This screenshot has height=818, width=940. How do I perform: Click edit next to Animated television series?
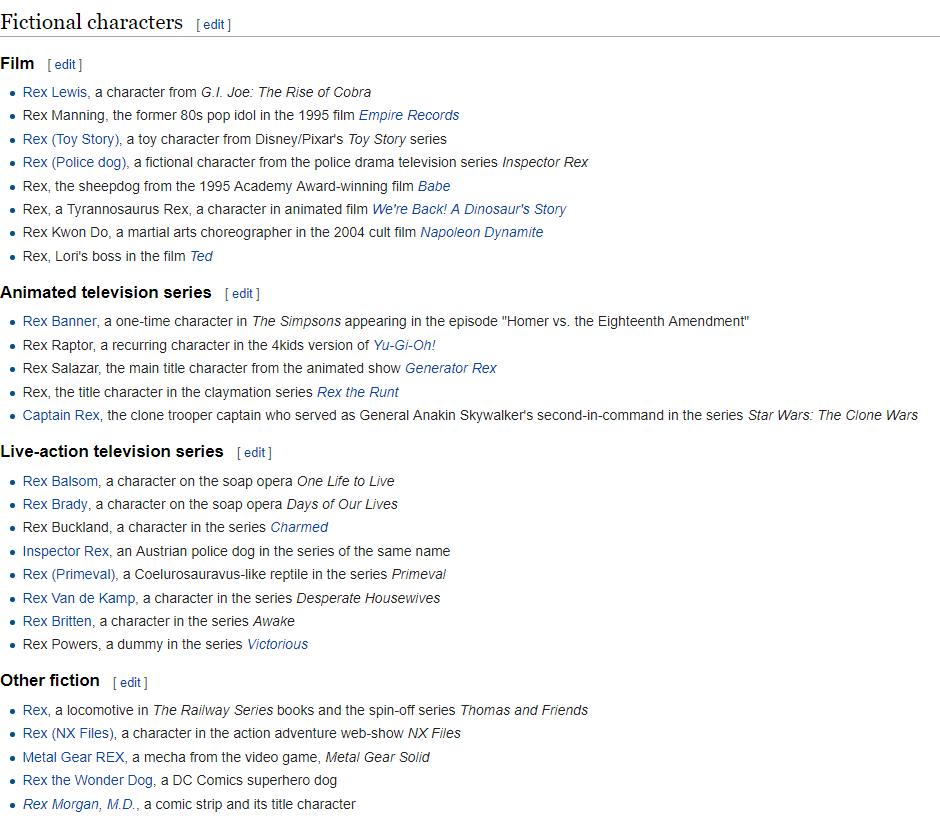pyautogui.click(x=242, y=294)
